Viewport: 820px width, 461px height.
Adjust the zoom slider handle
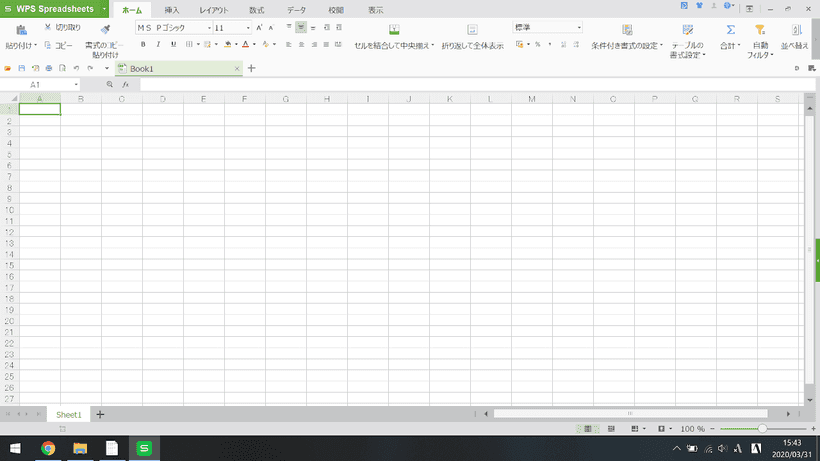(x=762, y=429)
